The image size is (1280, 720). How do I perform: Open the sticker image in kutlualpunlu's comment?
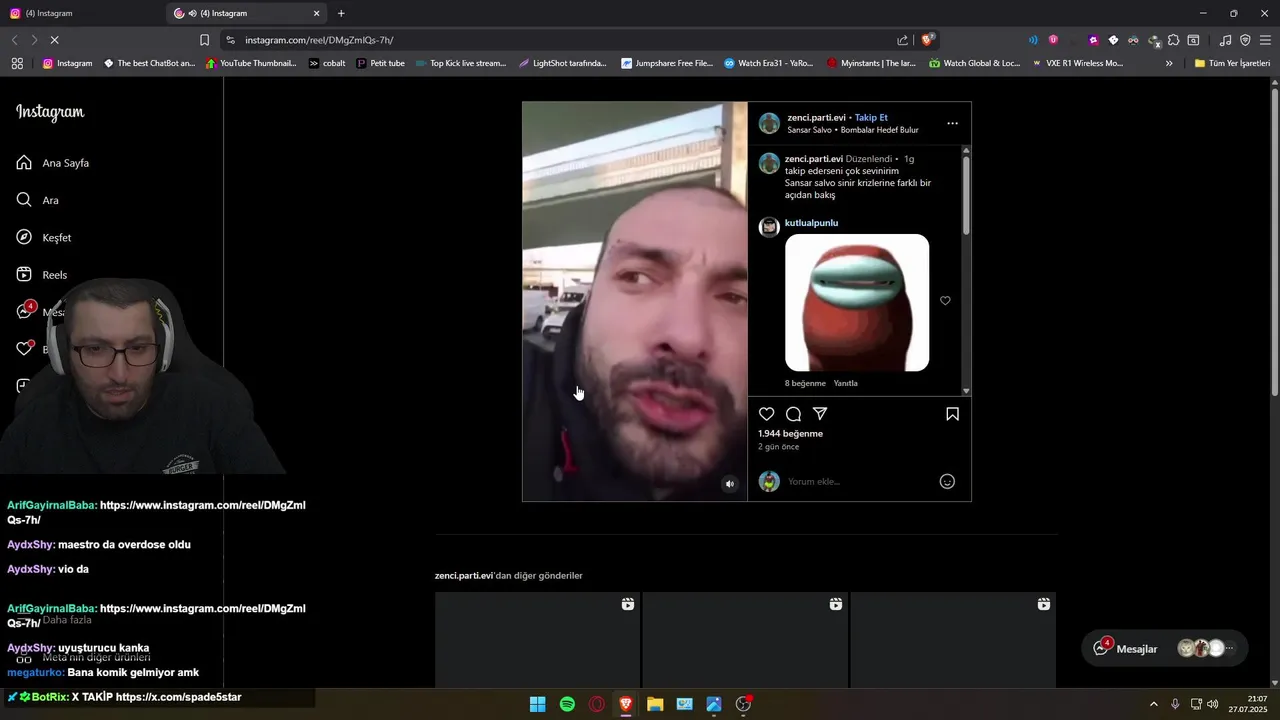[x=857, y=303]
